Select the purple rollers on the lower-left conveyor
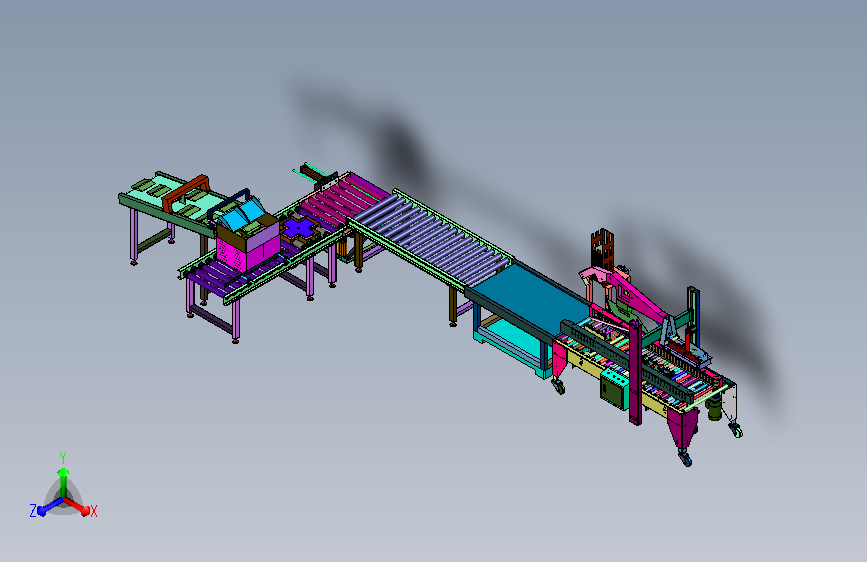Viewport: 867px width, 562px height. [232, 273]
